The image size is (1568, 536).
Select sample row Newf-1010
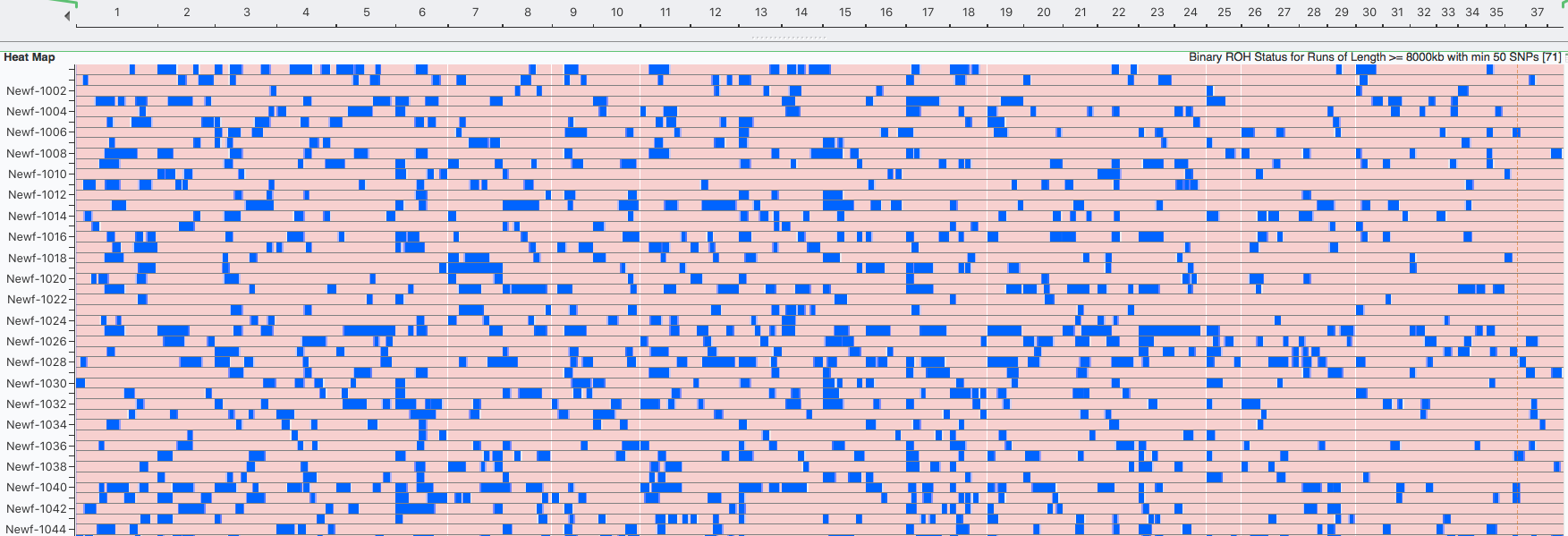coord(38,174)
